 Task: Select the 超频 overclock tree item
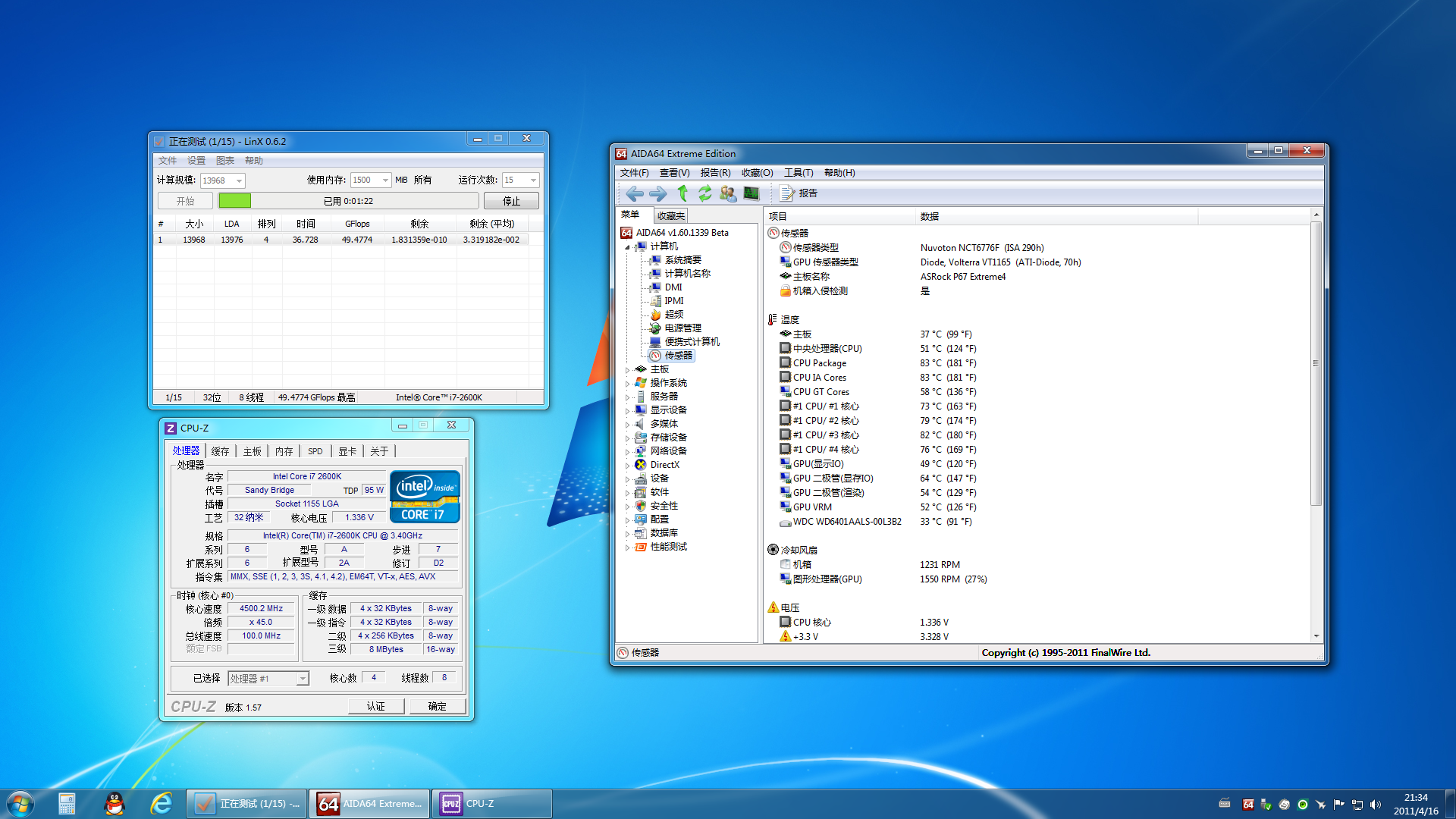673,315
